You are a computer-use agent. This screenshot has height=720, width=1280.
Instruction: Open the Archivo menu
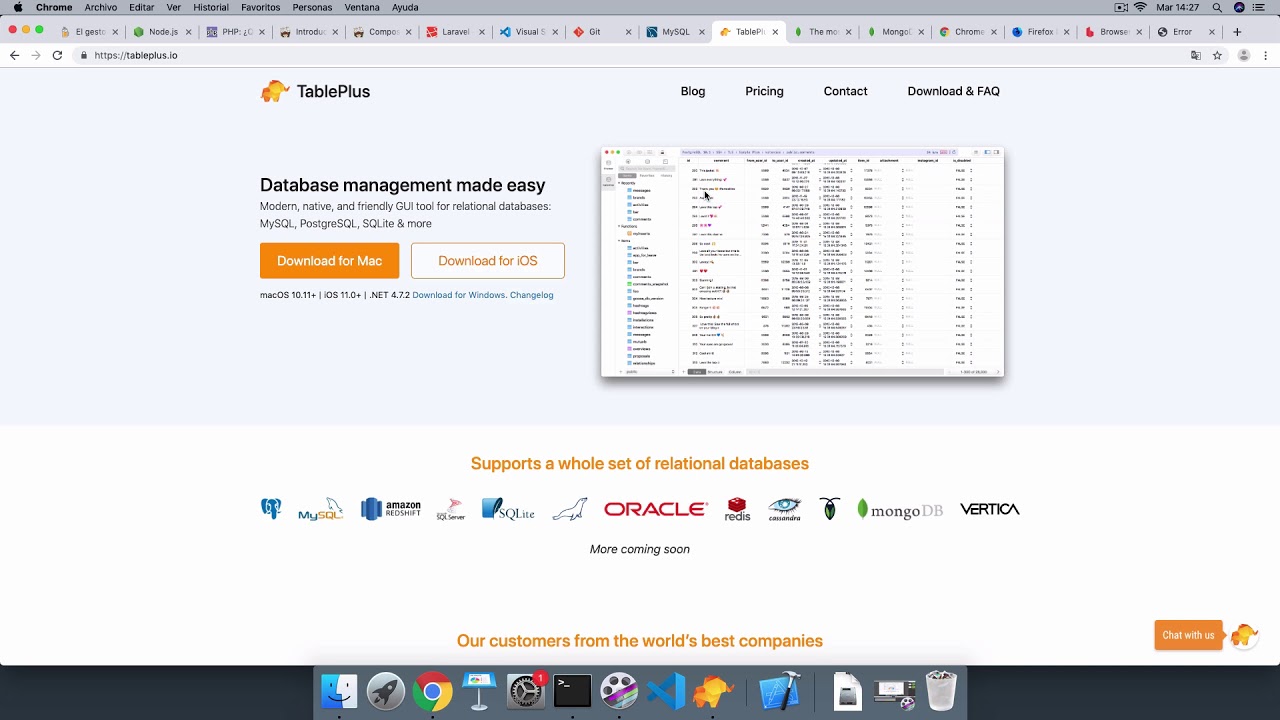click(x=101, y=7)
